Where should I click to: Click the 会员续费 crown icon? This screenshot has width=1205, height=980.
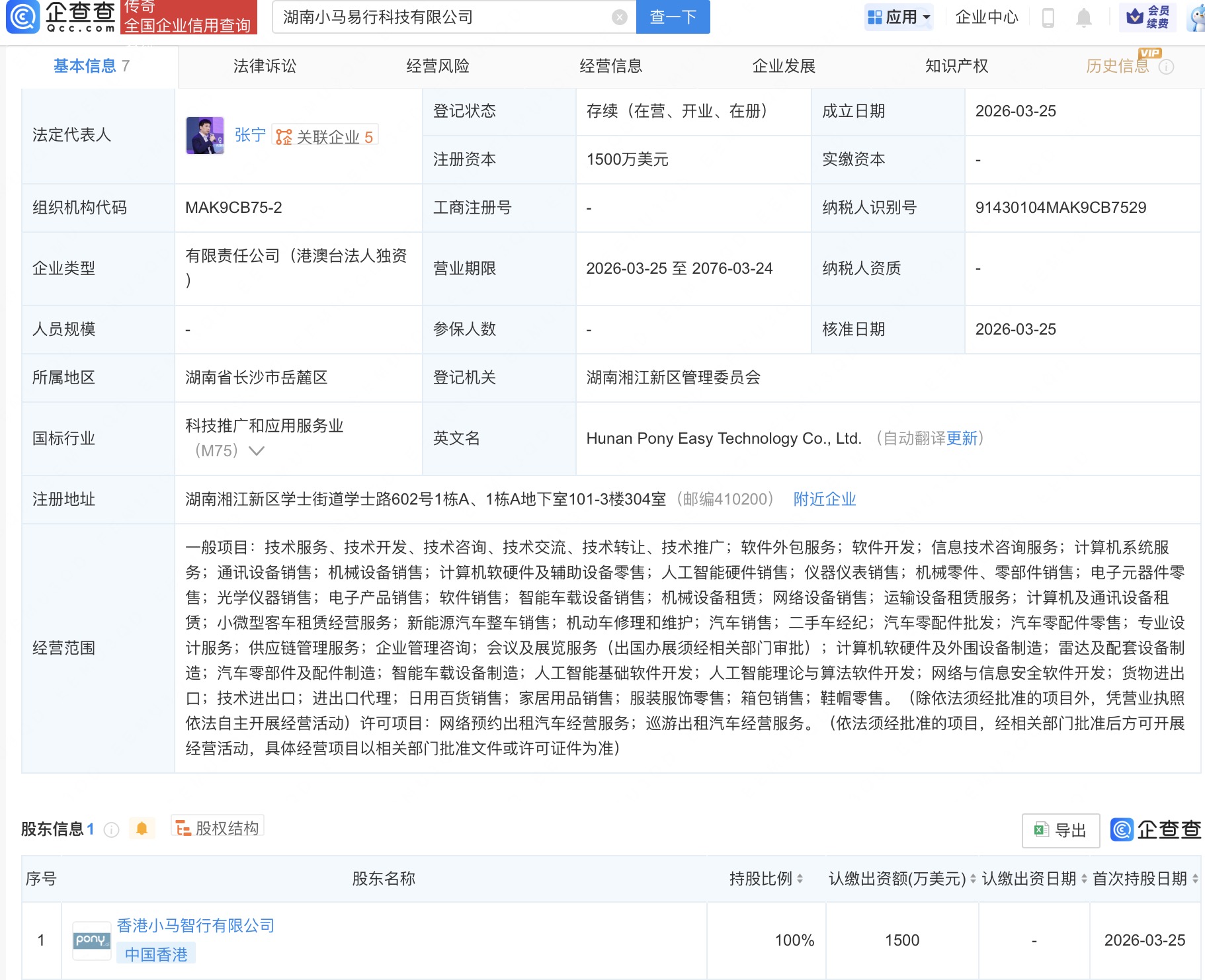(x=1135, y=17)
